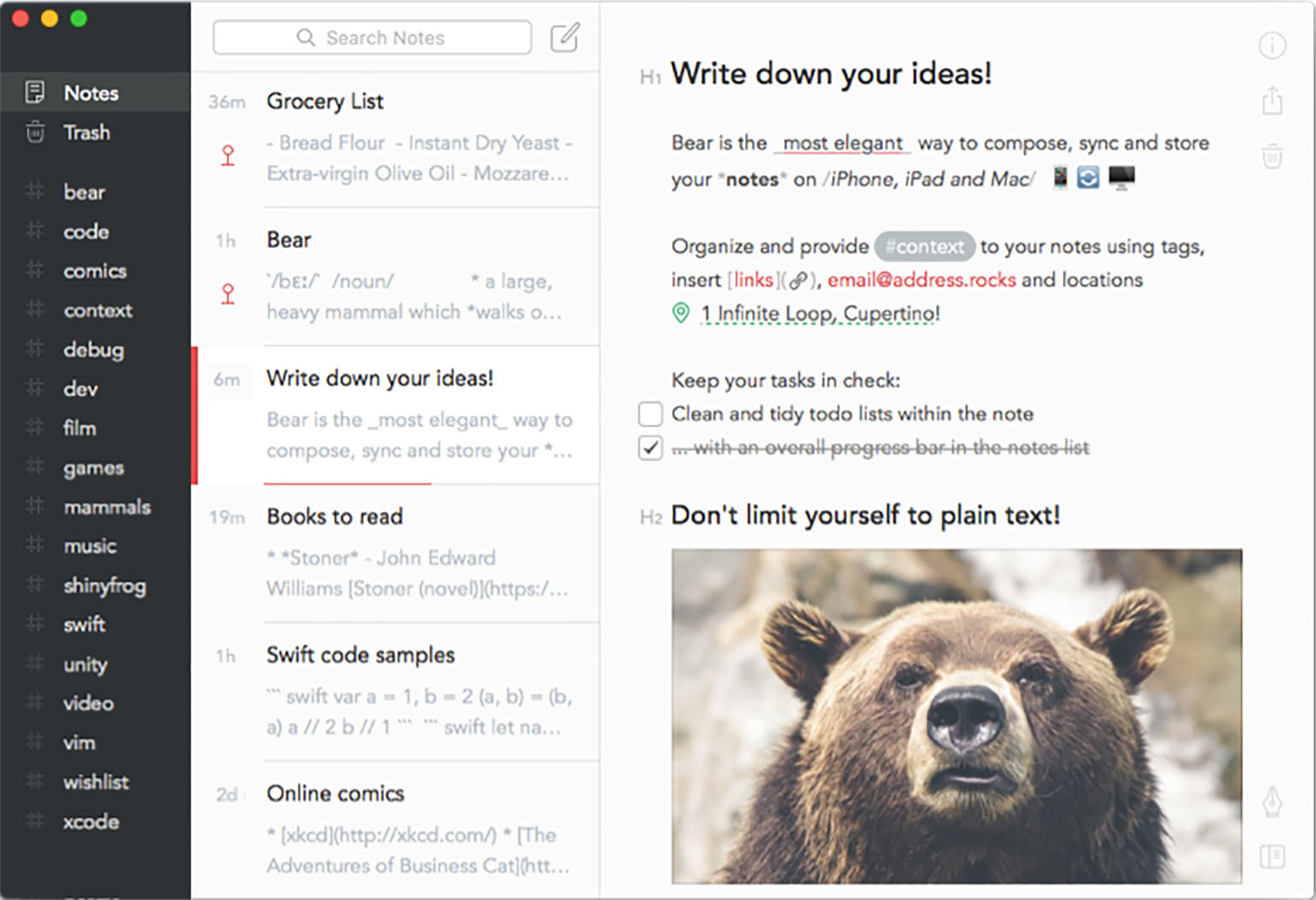Click the underlined 'most elegant' text
This screenshot has width=1316, height=900.
click(842, 143)
